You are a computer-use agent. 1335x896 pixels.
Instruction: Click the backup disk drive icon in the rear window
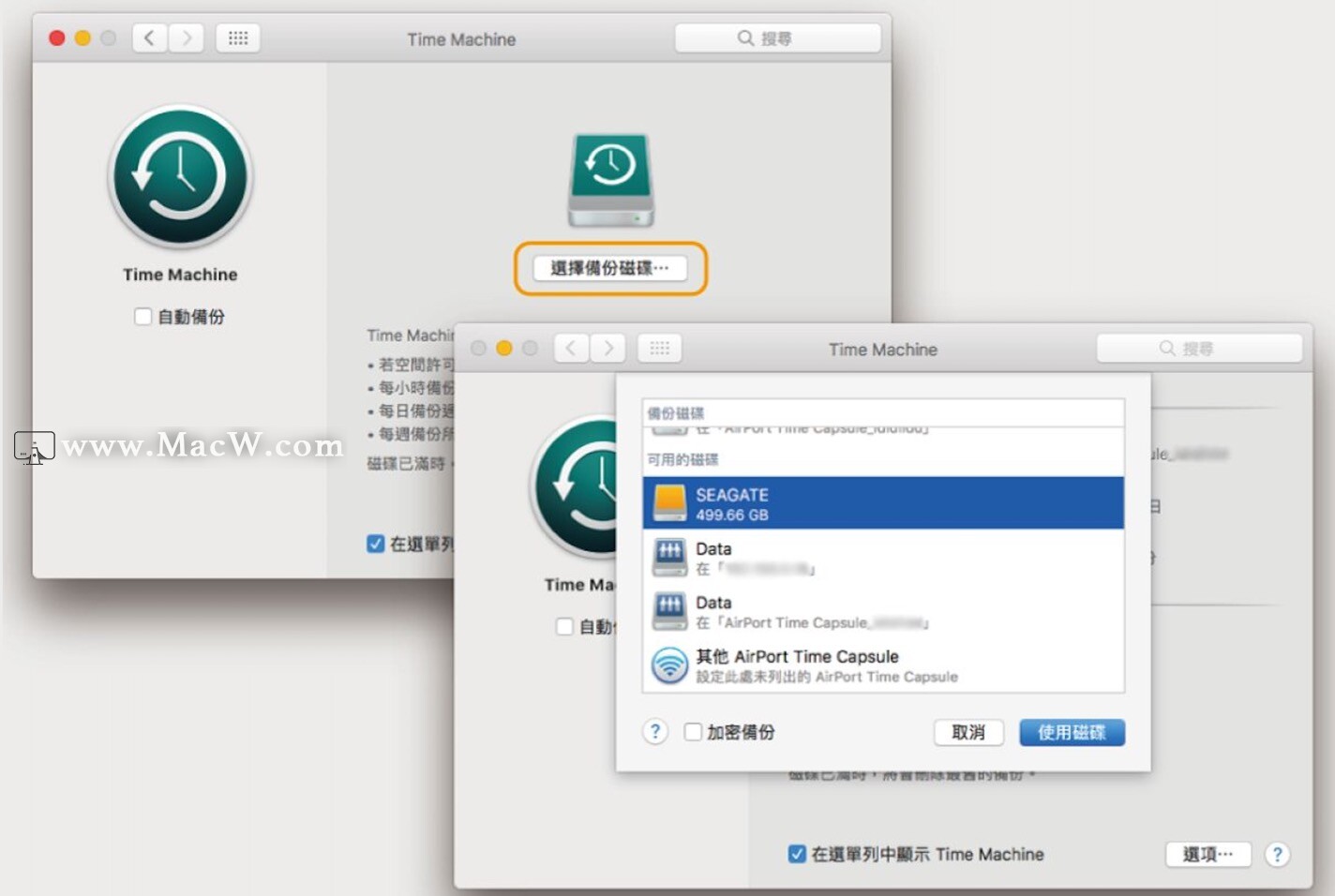(x=610, y=180)
